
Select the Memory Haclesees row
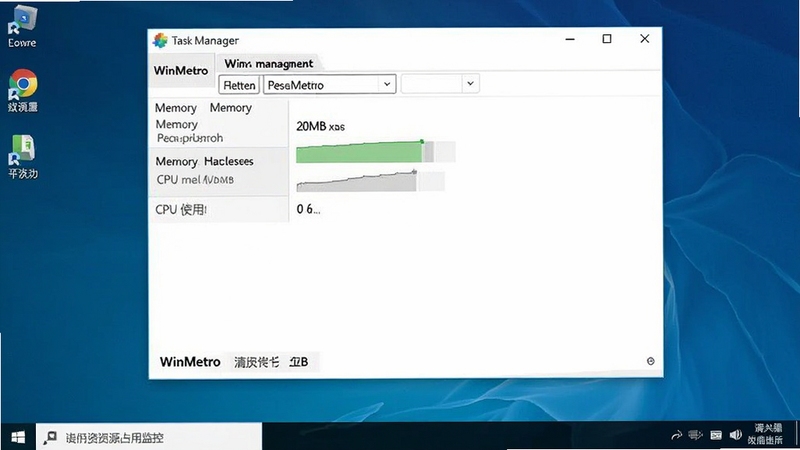218,171
